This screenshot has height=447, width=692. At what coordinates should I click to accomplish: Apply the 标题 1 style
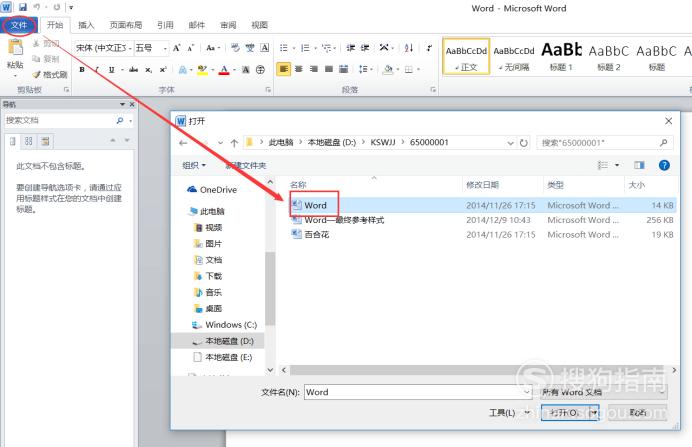pos(561,56)
